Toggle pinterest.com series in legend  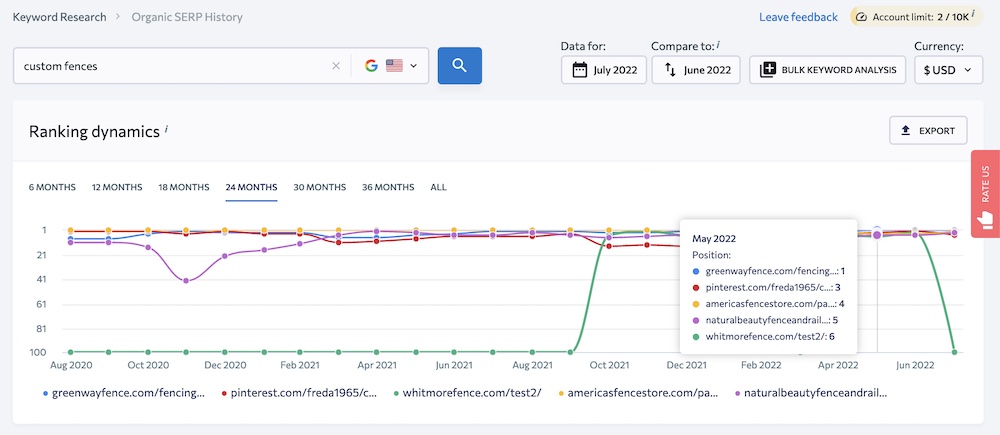pos(300,393)
